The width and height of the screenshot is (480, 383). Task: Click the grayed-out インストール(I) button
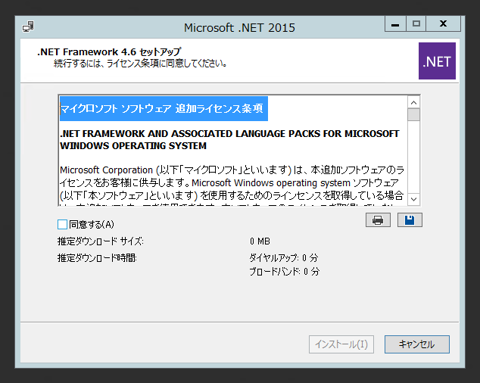[341, 344]
